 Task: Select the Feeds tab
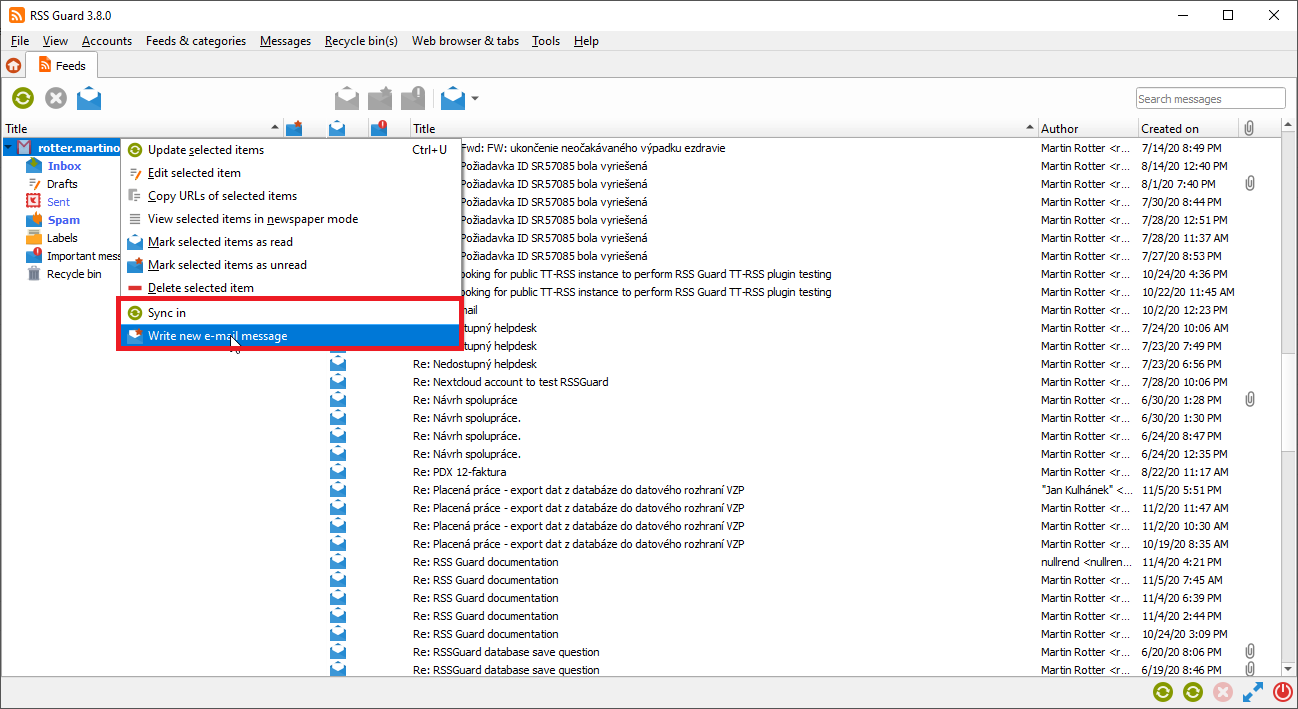coord(63,66)
